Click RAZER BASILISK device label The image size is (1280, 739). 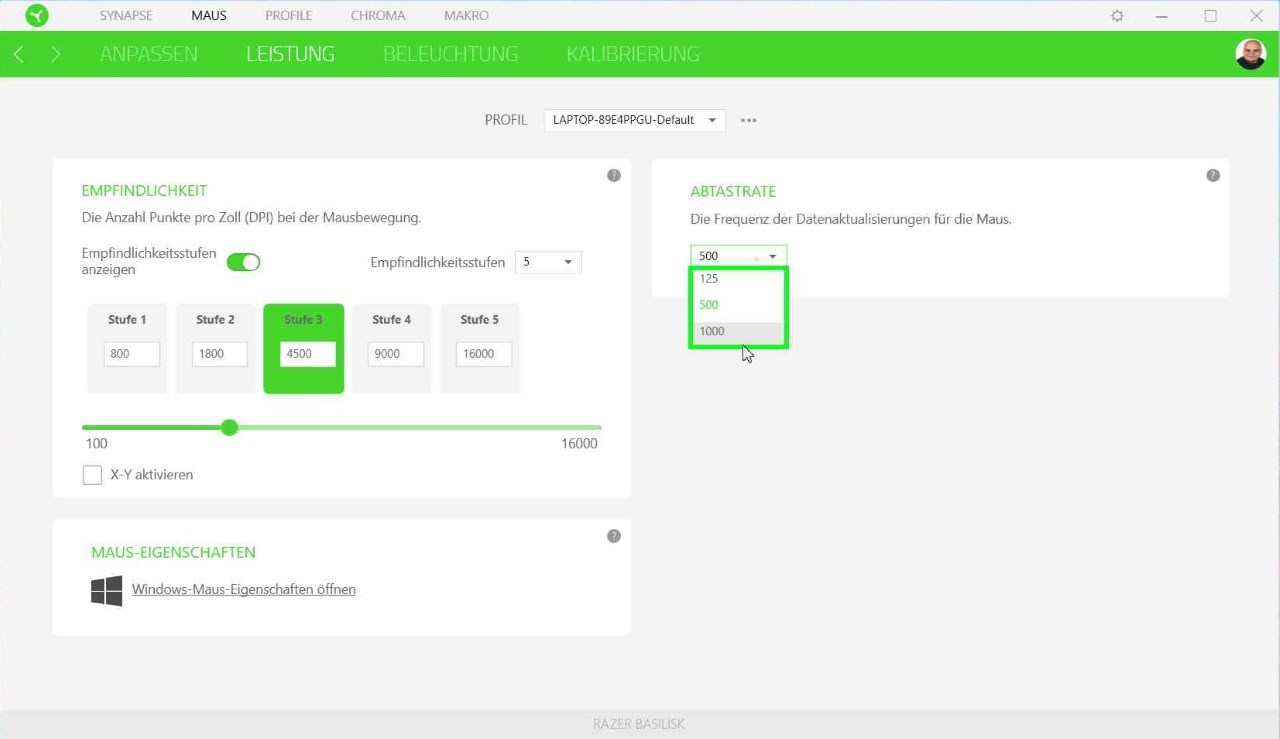639,724
